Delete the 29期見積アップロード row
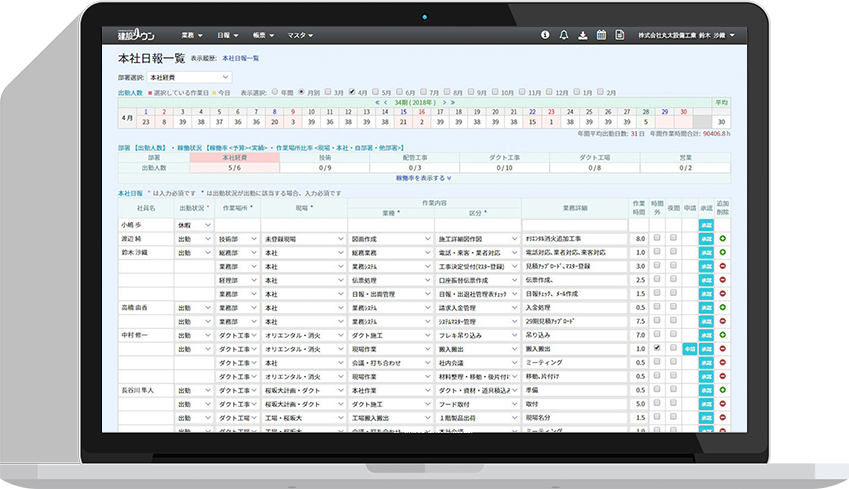The height and width of the screenshot is (489, 849). click(722, 321)
